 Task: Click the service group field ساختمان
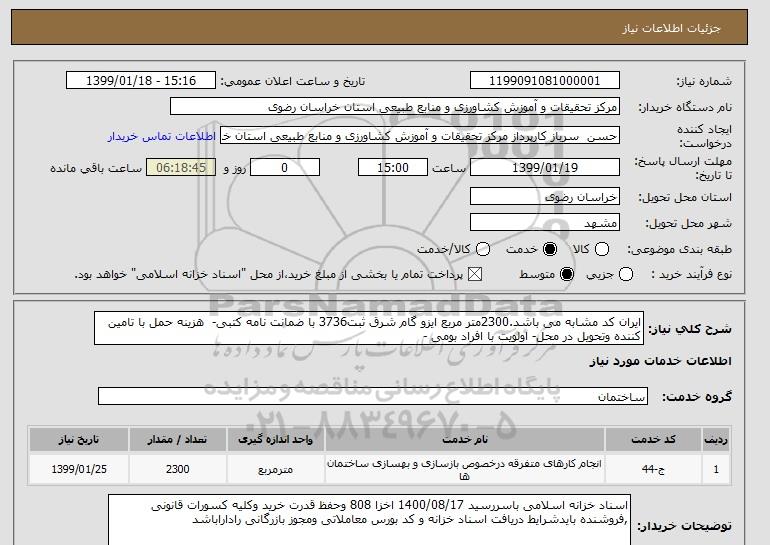tap(373, 396)
